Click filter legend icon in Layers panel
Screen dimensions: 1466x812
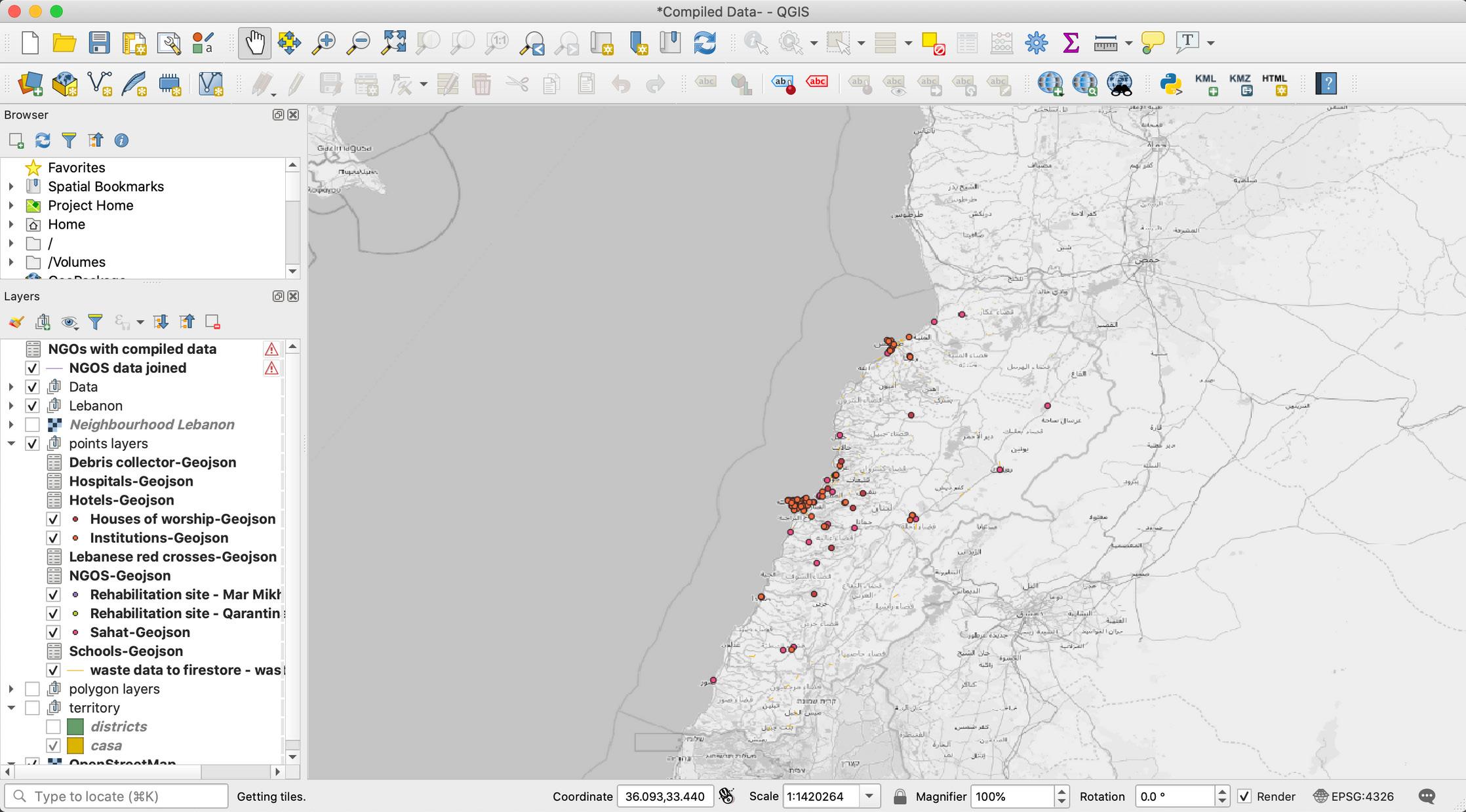point(95,322)
